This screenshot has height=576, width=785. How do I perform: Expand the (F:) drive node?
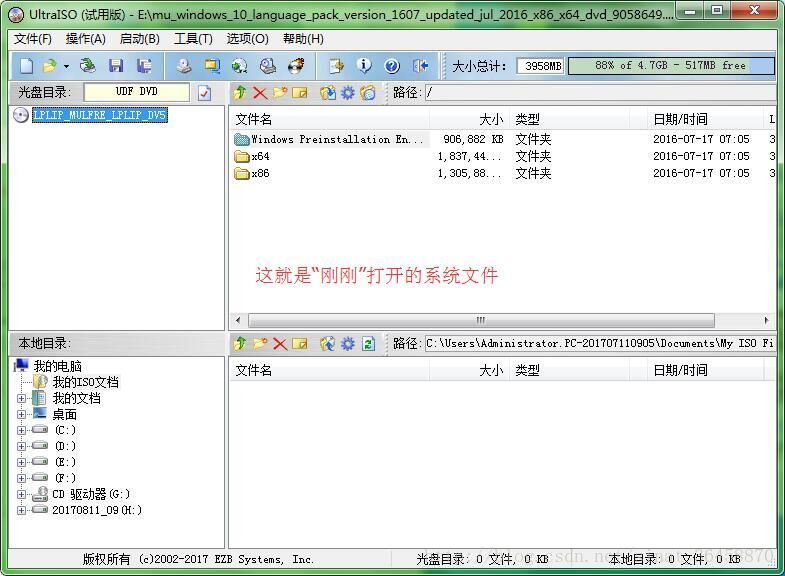click(x=21, y=478)
